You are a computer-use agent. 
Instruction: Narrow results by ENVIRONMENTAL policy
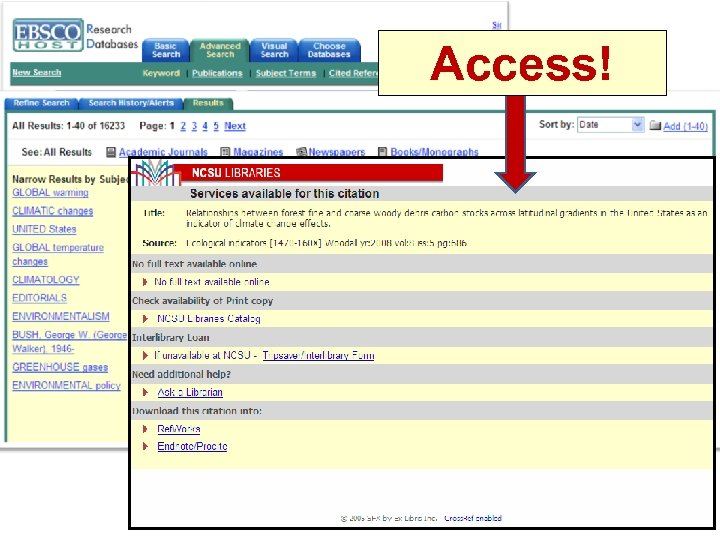pos(67,385)
